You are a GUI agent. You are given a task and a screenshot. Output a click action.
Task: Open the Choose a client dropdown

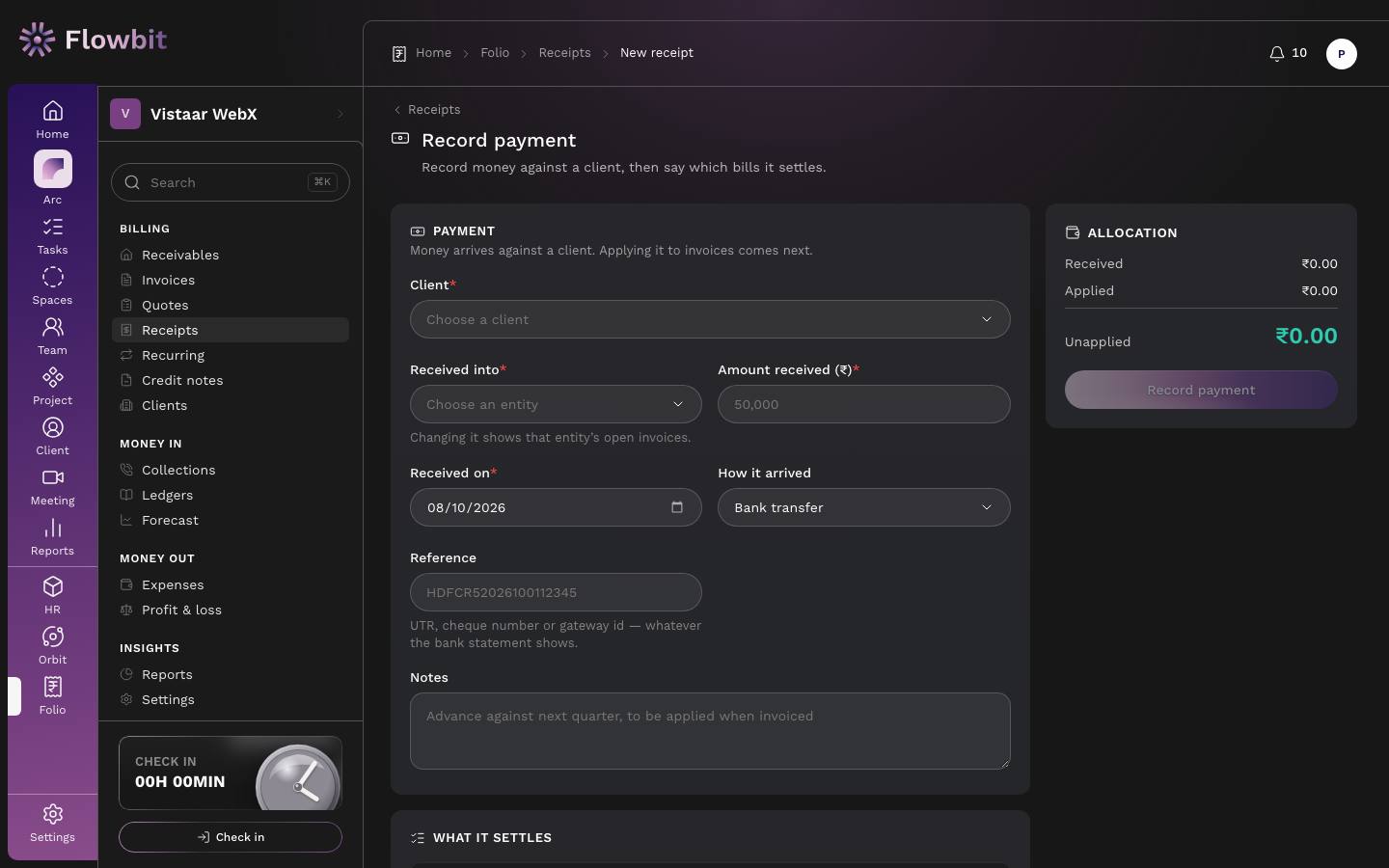710,319
